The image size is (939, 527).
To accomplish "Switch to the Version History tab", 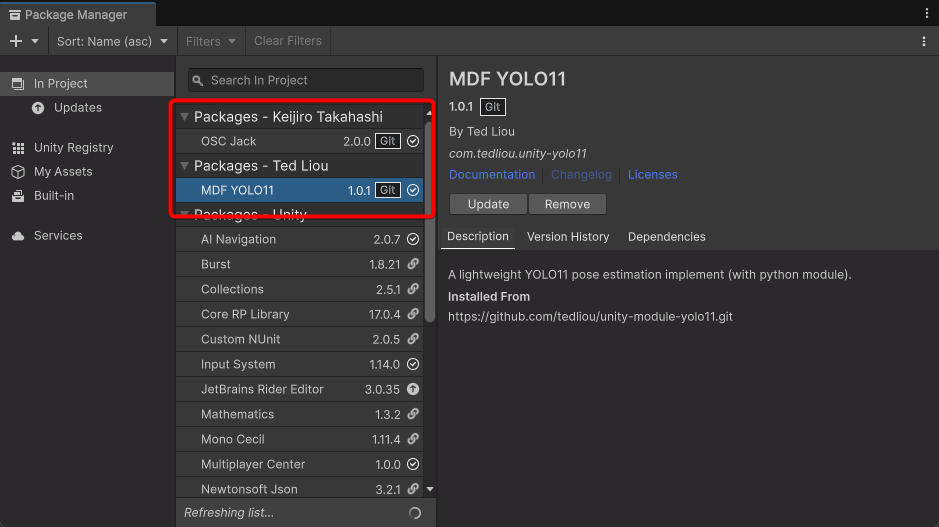I will pos(568,237).
